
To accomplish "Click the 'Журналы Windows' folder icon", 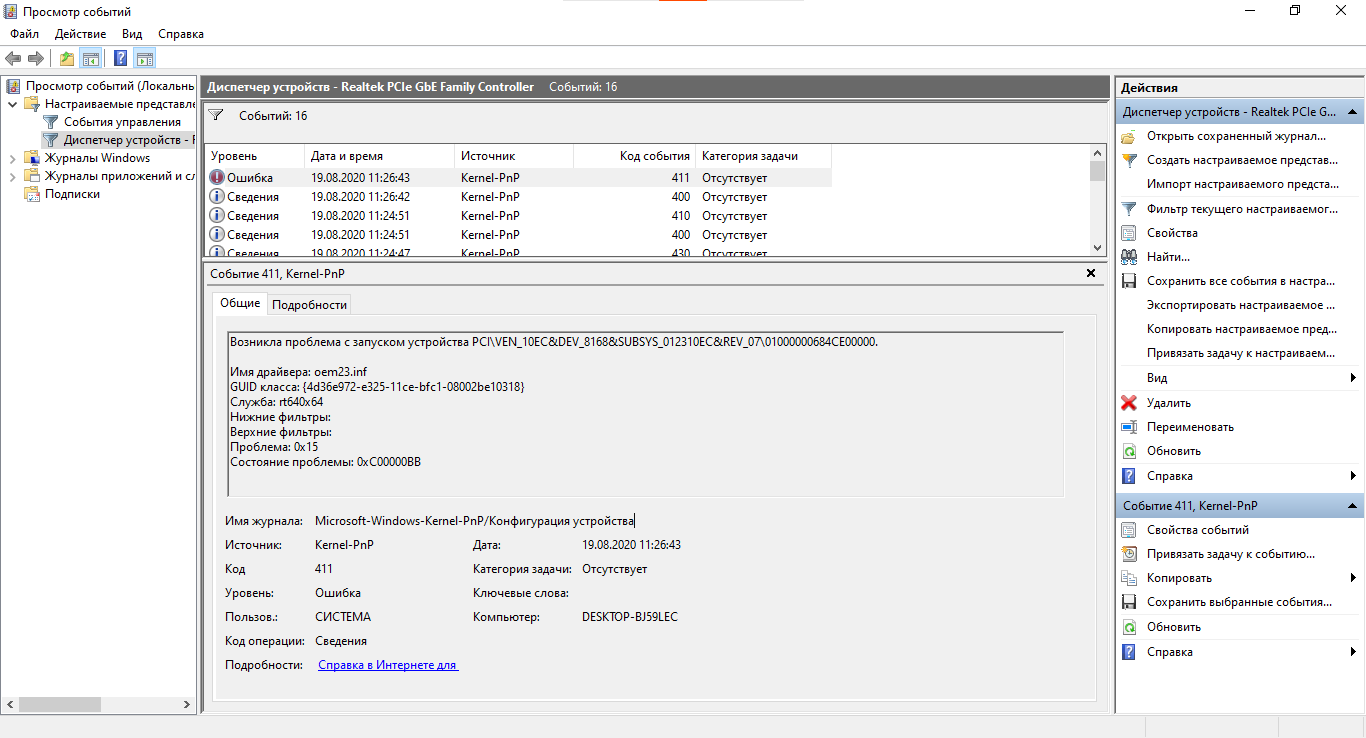I will click(32, 158).
